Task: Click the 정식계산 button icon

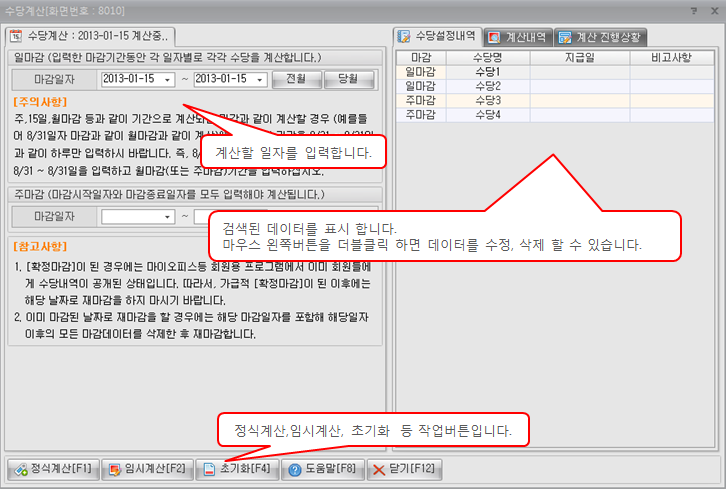Action: (x=21, y=470)
